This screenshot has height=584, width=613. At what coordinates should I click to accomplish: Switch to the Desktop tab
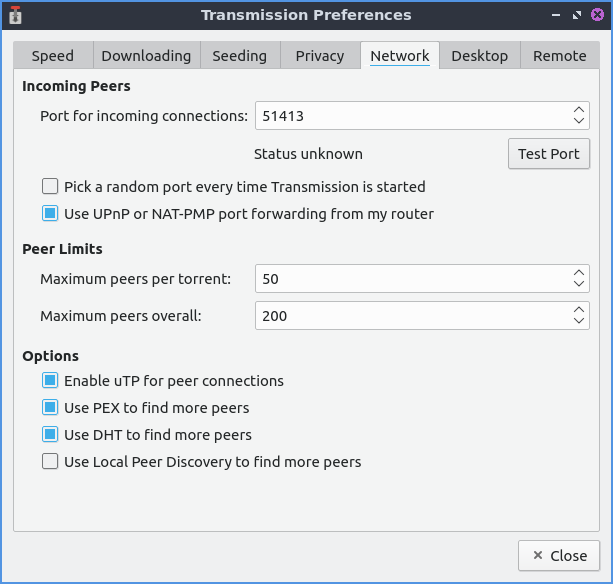pos(479,56)
